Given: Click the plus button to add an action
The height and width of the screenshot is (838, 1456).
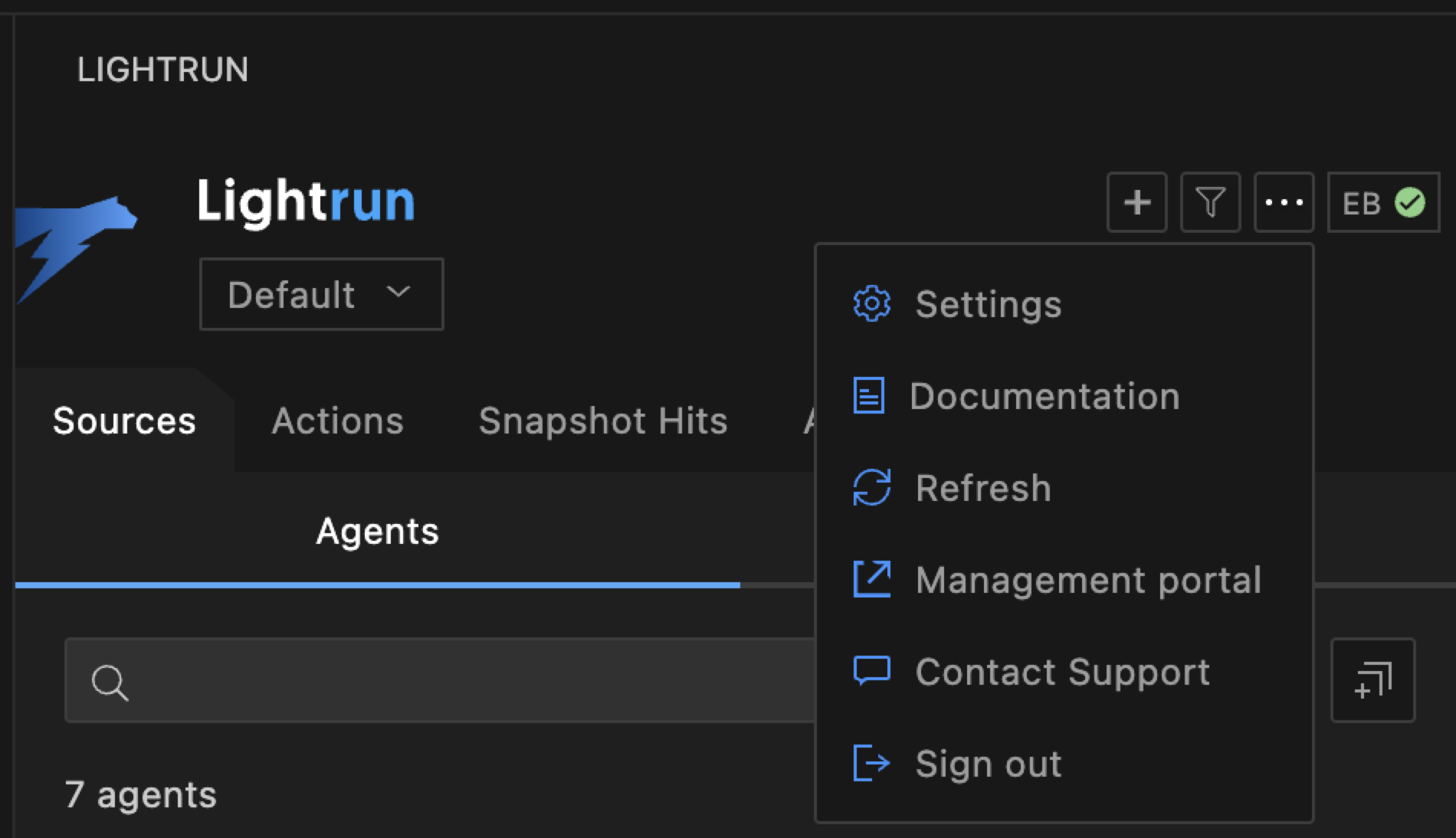Looking at the screenshot, I should 1136,203.
